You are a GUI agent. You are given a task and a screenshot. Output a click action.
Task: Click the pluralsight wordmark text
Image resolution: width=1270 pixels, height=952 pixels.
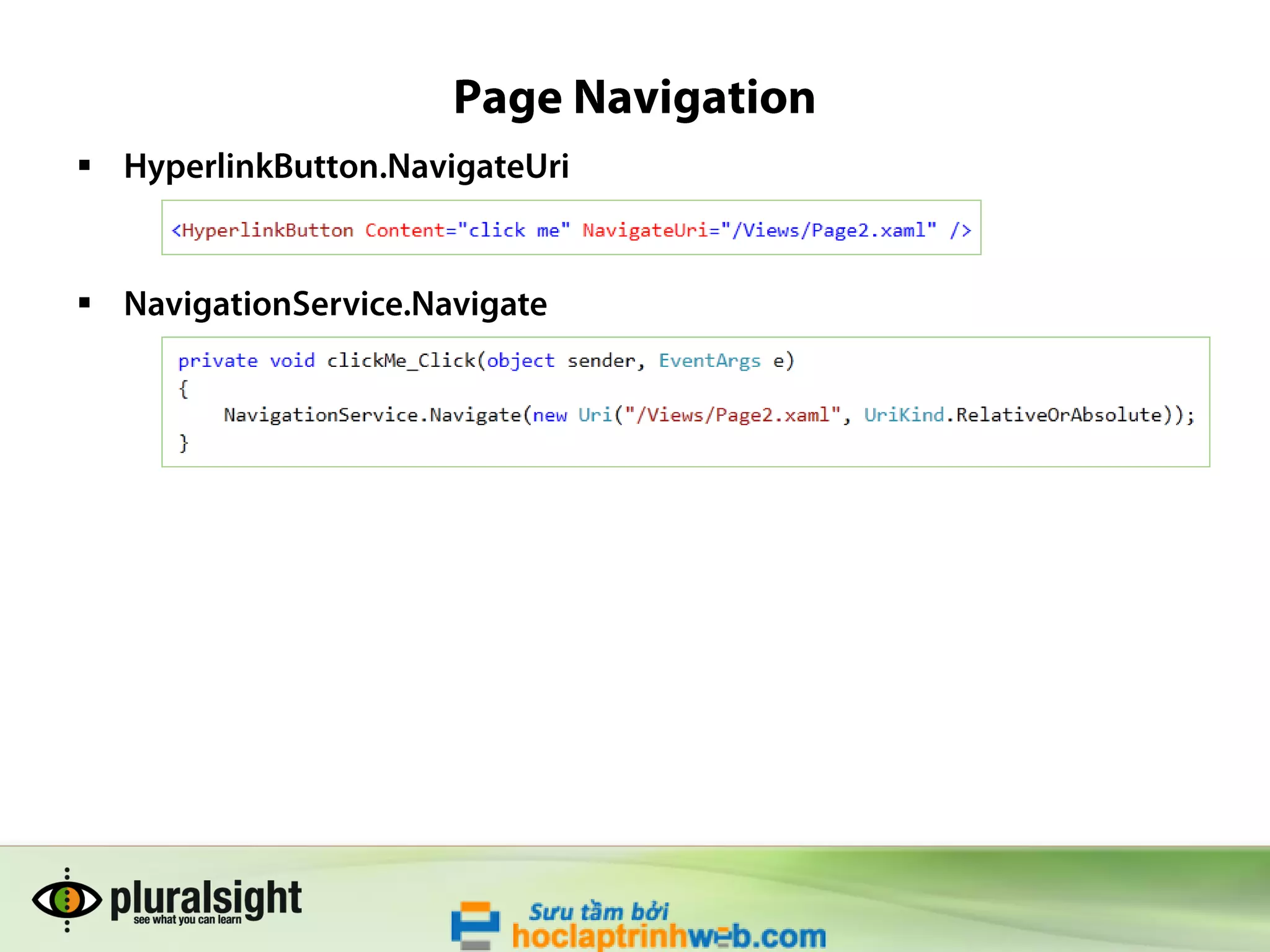pyautogui.click(x=206, y=897)
